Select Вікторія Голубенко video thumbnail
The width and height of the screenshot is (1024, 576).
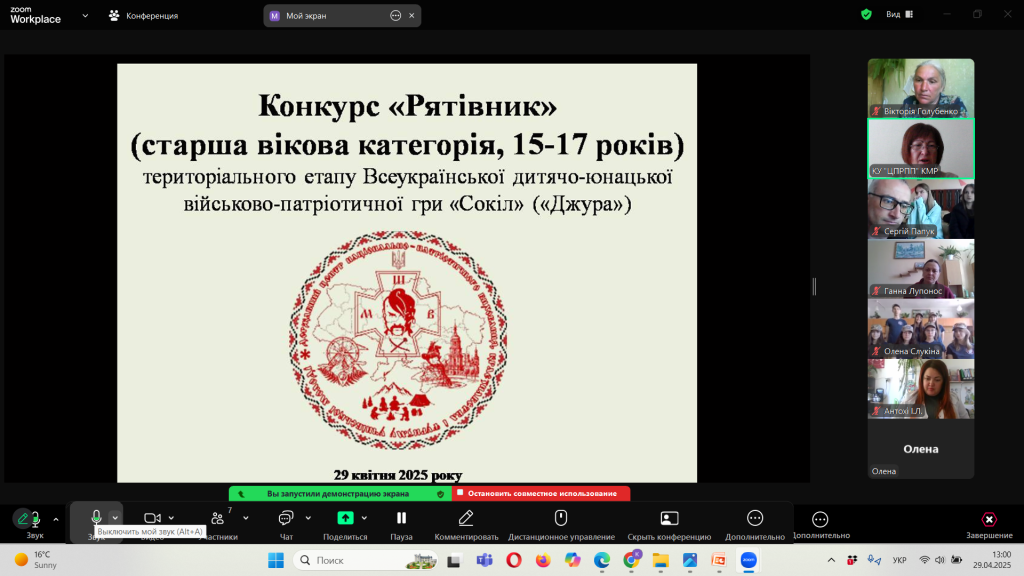click(x=921, y=88)
